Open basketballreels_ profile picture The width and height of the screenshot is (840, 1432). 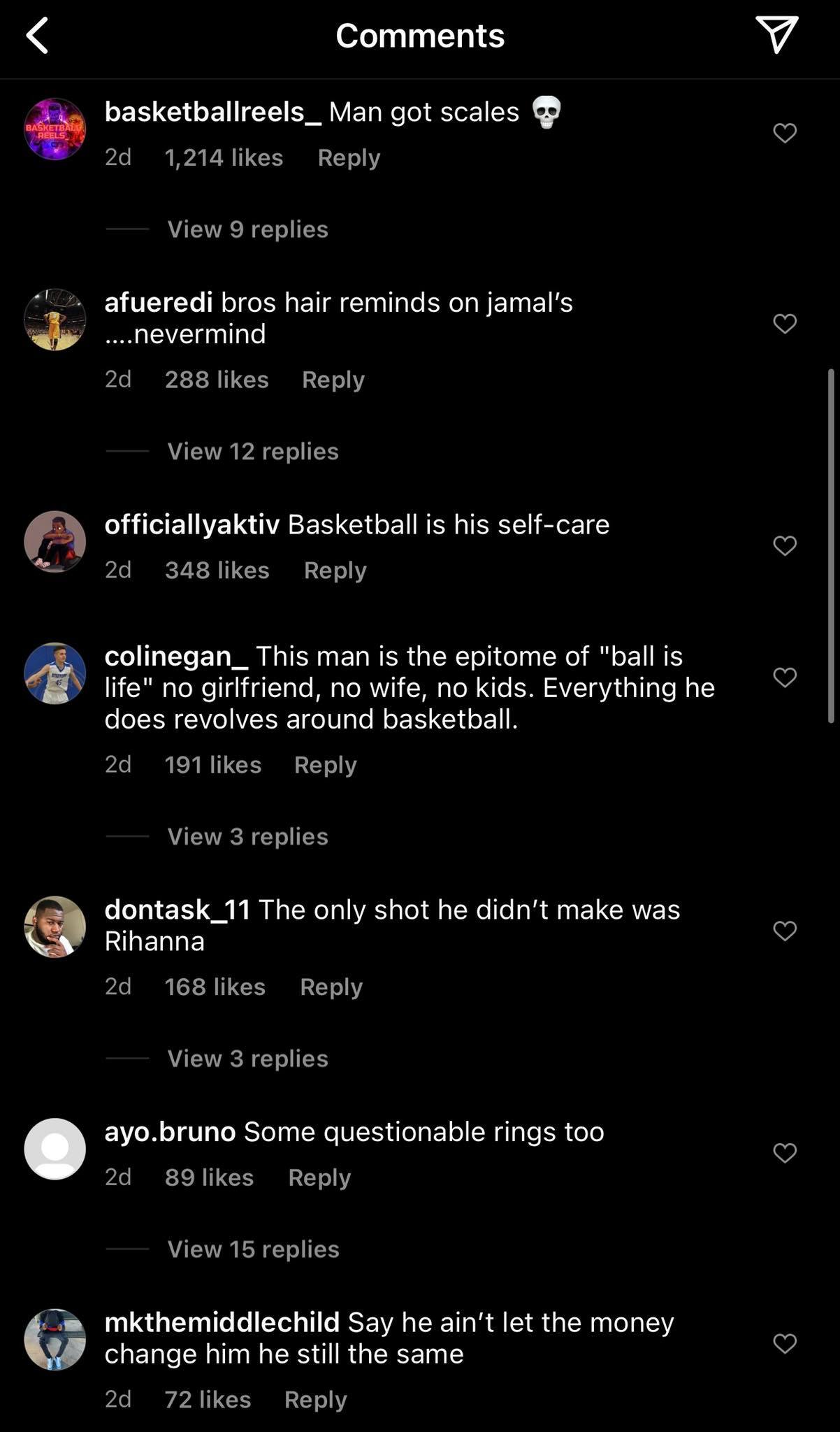55,129
